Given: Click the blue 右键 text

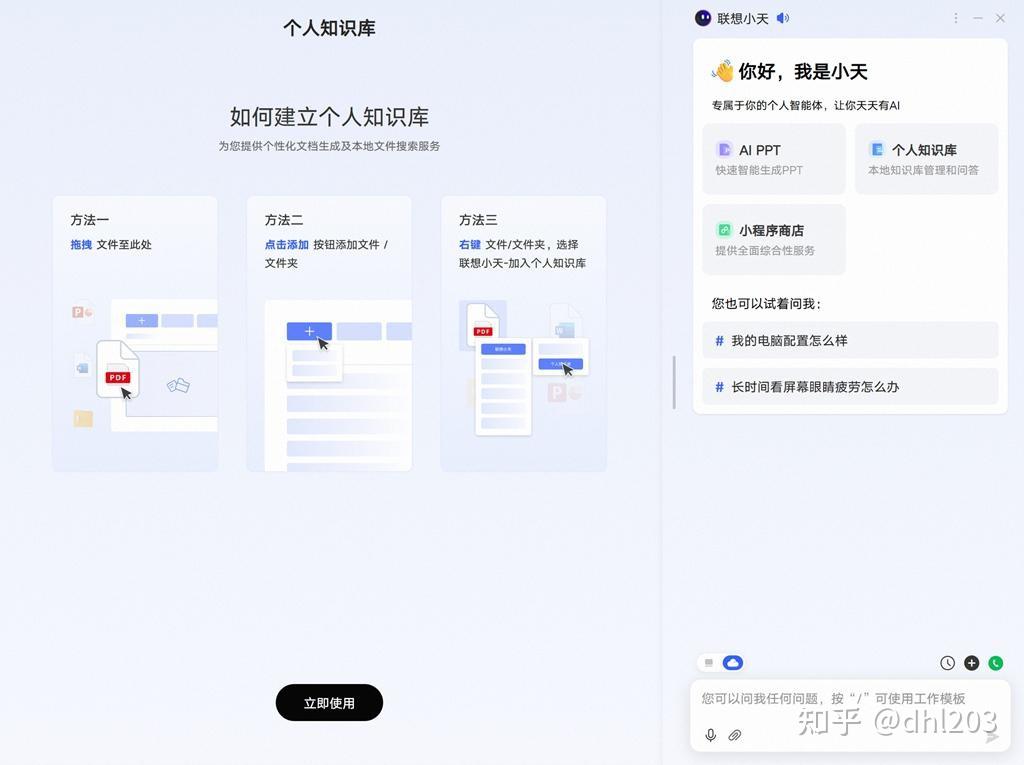Looking at the screenshot, I should tap(470, 244).
